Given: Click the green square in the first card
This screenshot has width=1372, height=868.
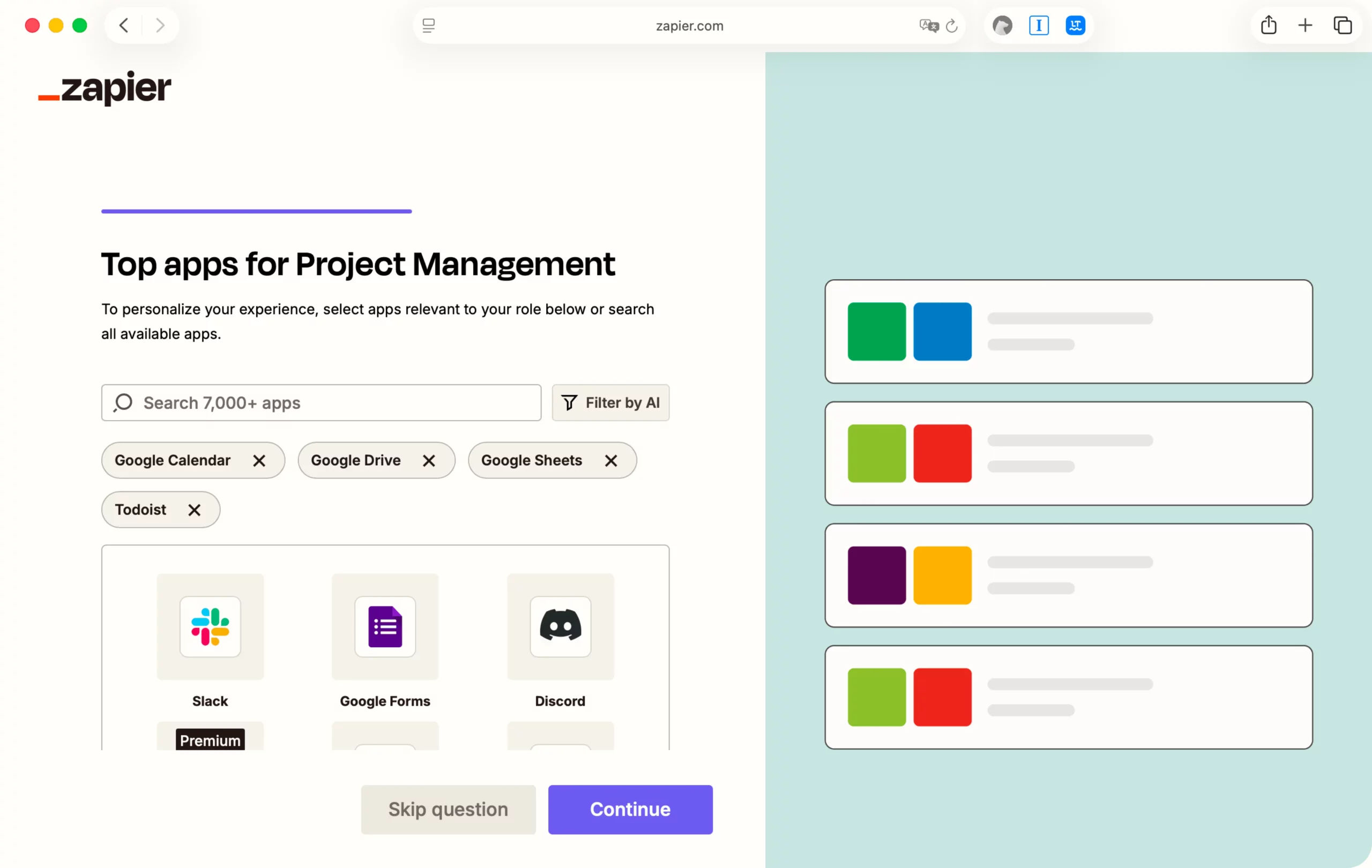Looking at the screenshot, I should (876, 332).
